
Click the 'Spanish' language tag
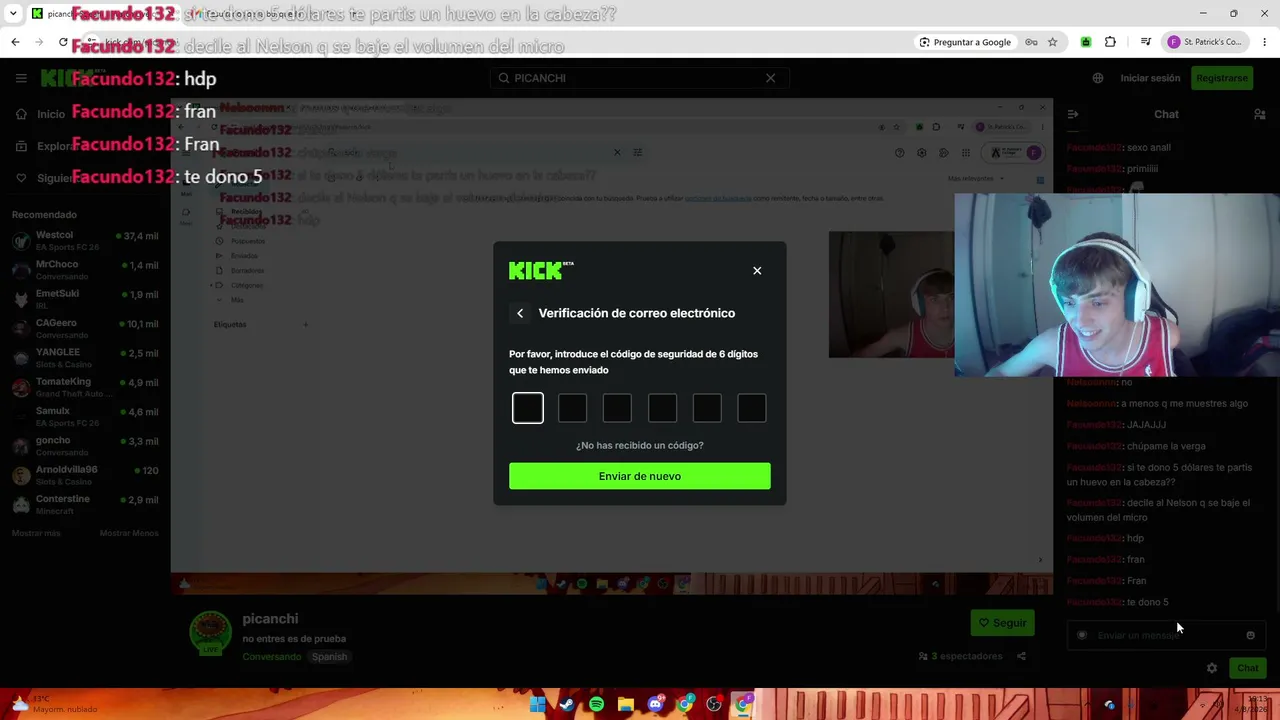click(329, 657)
